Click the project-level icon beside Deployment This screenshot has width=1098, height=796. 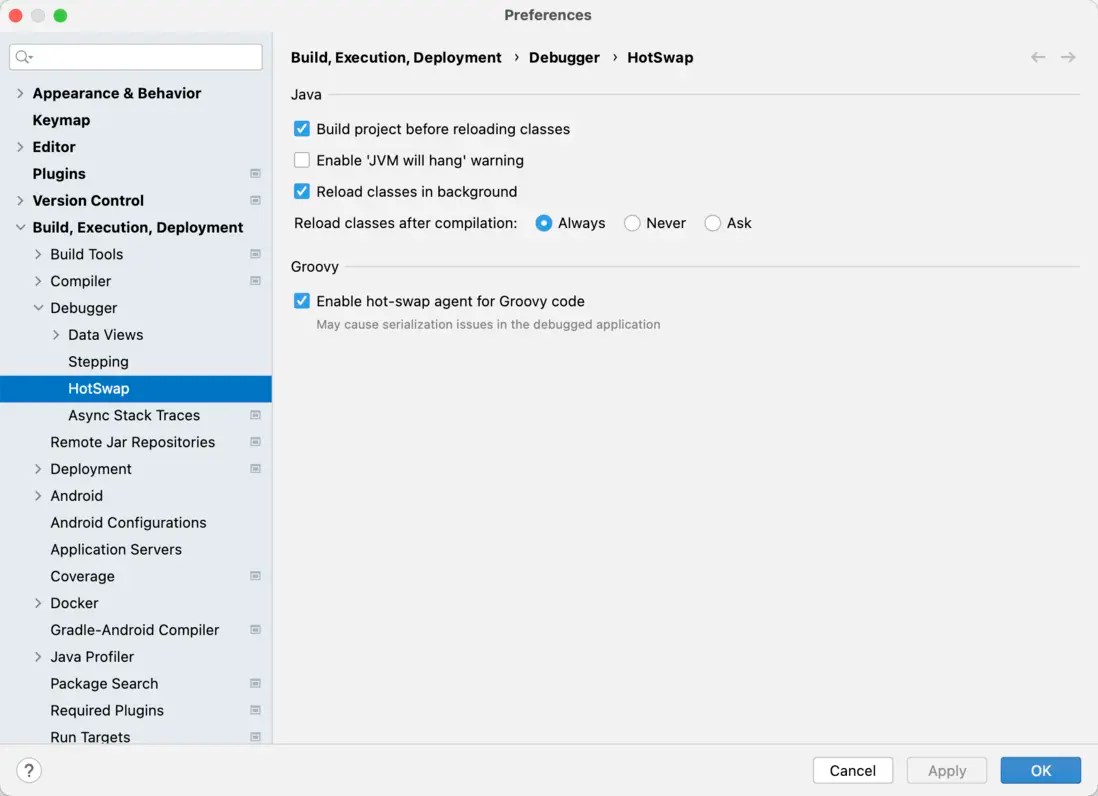pyautogui.click(x=256, y=469)
